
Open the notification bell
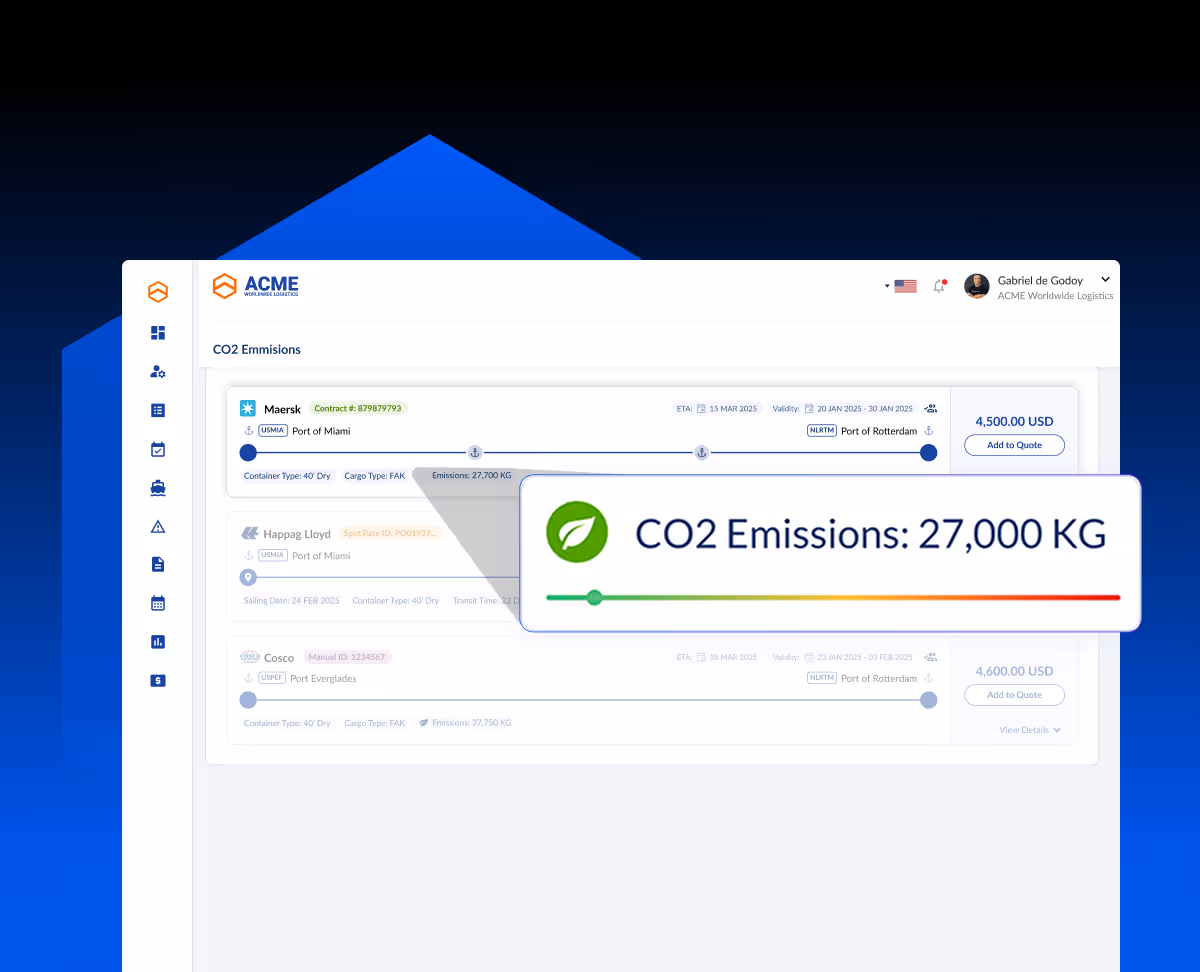[x=939, y=286]
